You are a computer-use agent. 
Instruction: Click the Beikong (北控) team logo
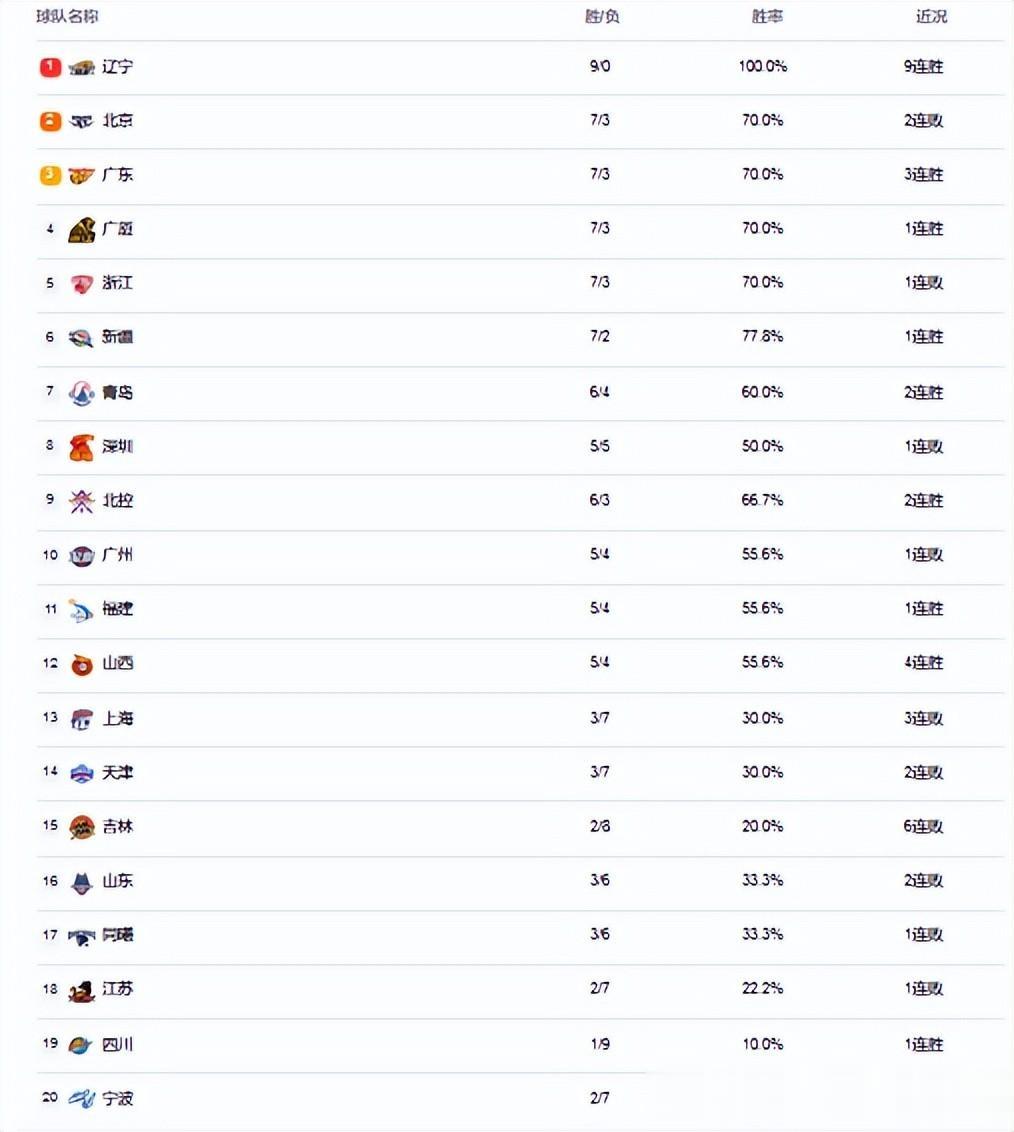82,501
